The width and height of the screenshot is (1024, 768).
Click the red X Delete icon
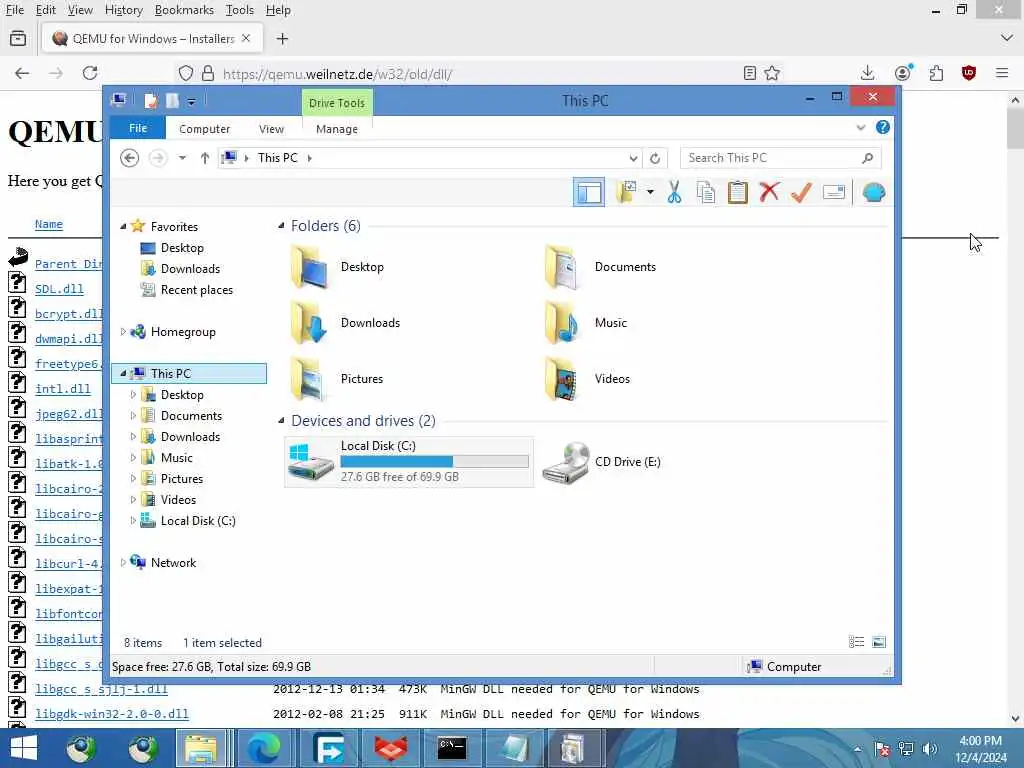[x=769, y=192]
